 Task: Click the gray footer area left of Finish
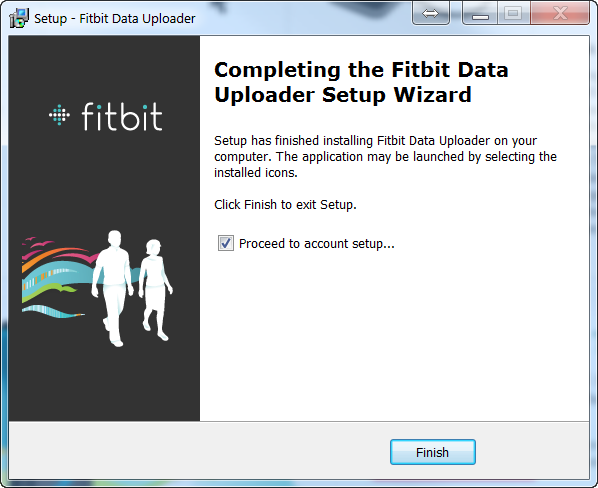pyautogui.click(x=198, y=451)
